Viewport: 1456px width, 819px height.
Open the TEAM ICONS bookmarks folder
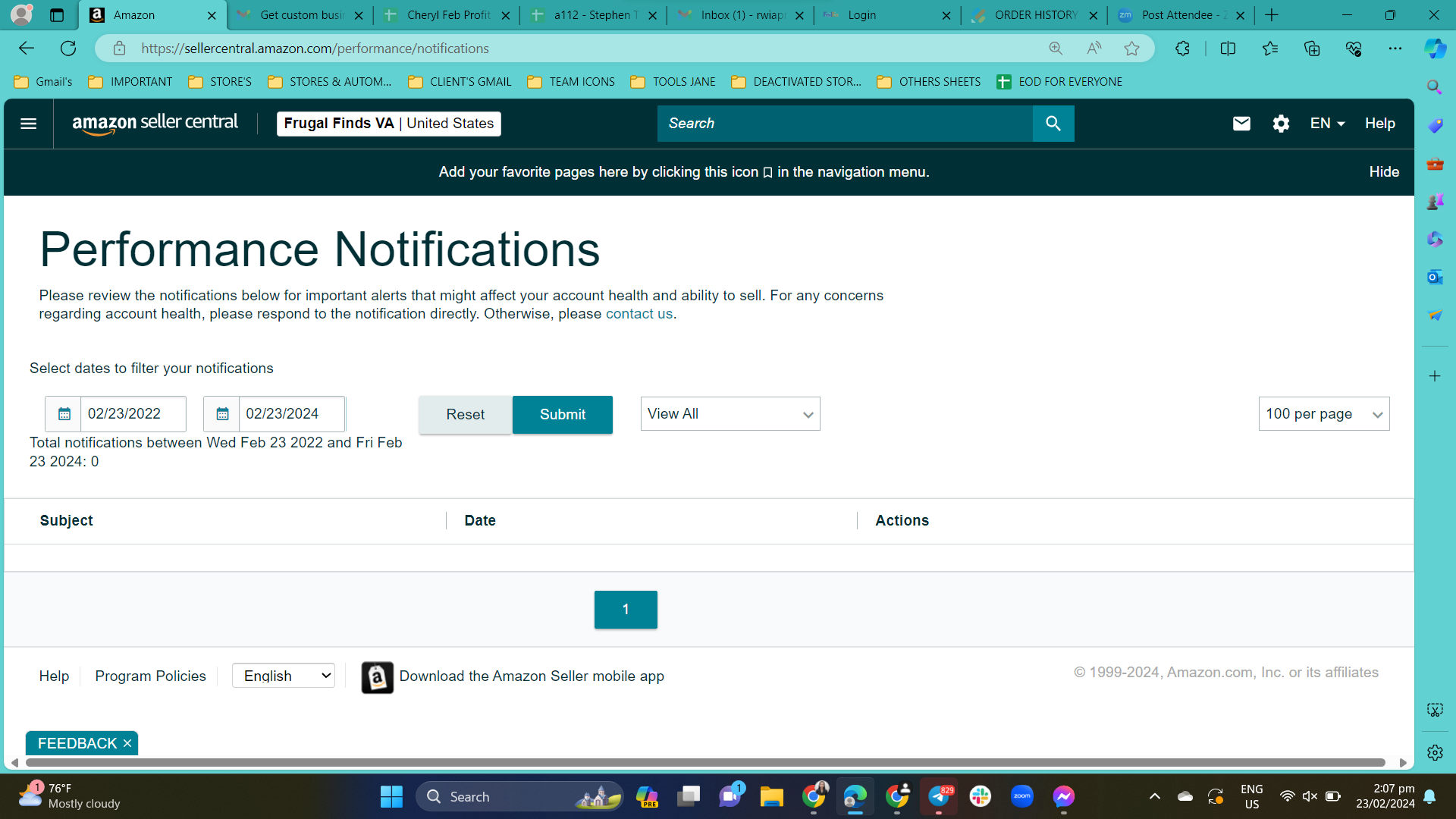coord(571,82)
